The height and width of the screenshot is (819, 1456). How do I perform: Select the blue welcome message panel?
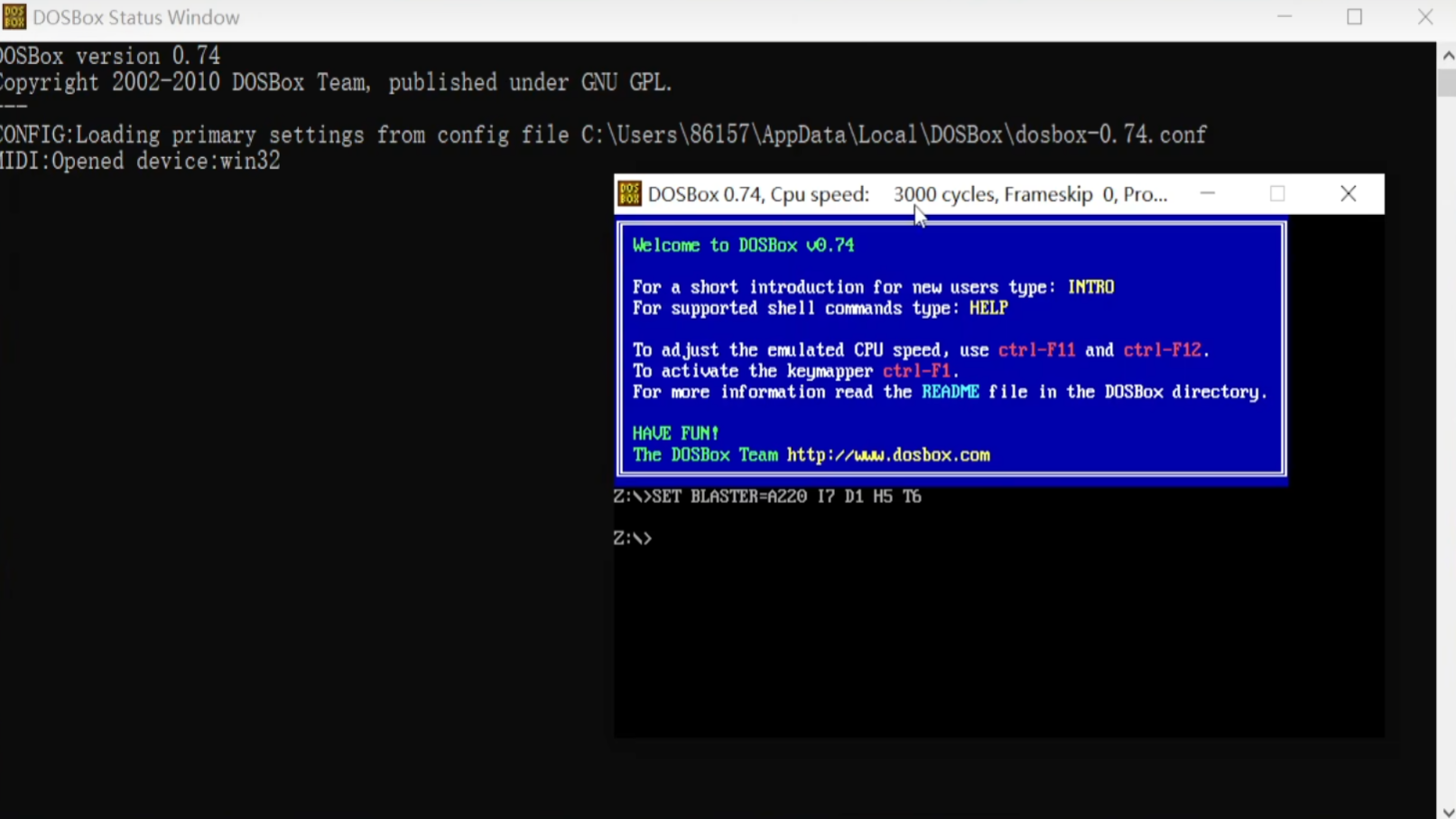(x=950, y=350)
